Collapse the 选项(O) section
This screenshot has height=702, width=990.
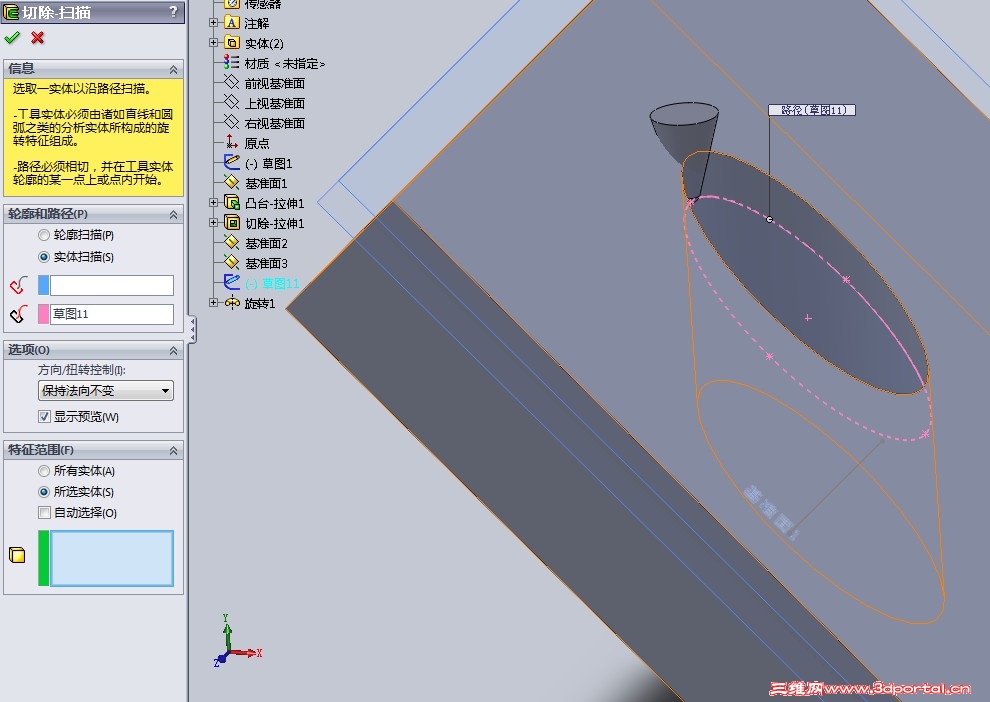tap(173, 350)
